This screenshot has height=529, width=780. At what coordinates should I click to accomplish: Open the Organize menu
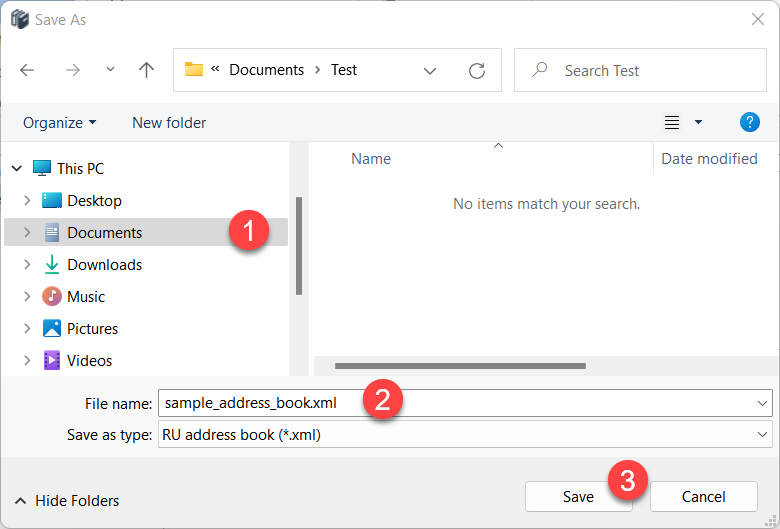click(60, 122)
